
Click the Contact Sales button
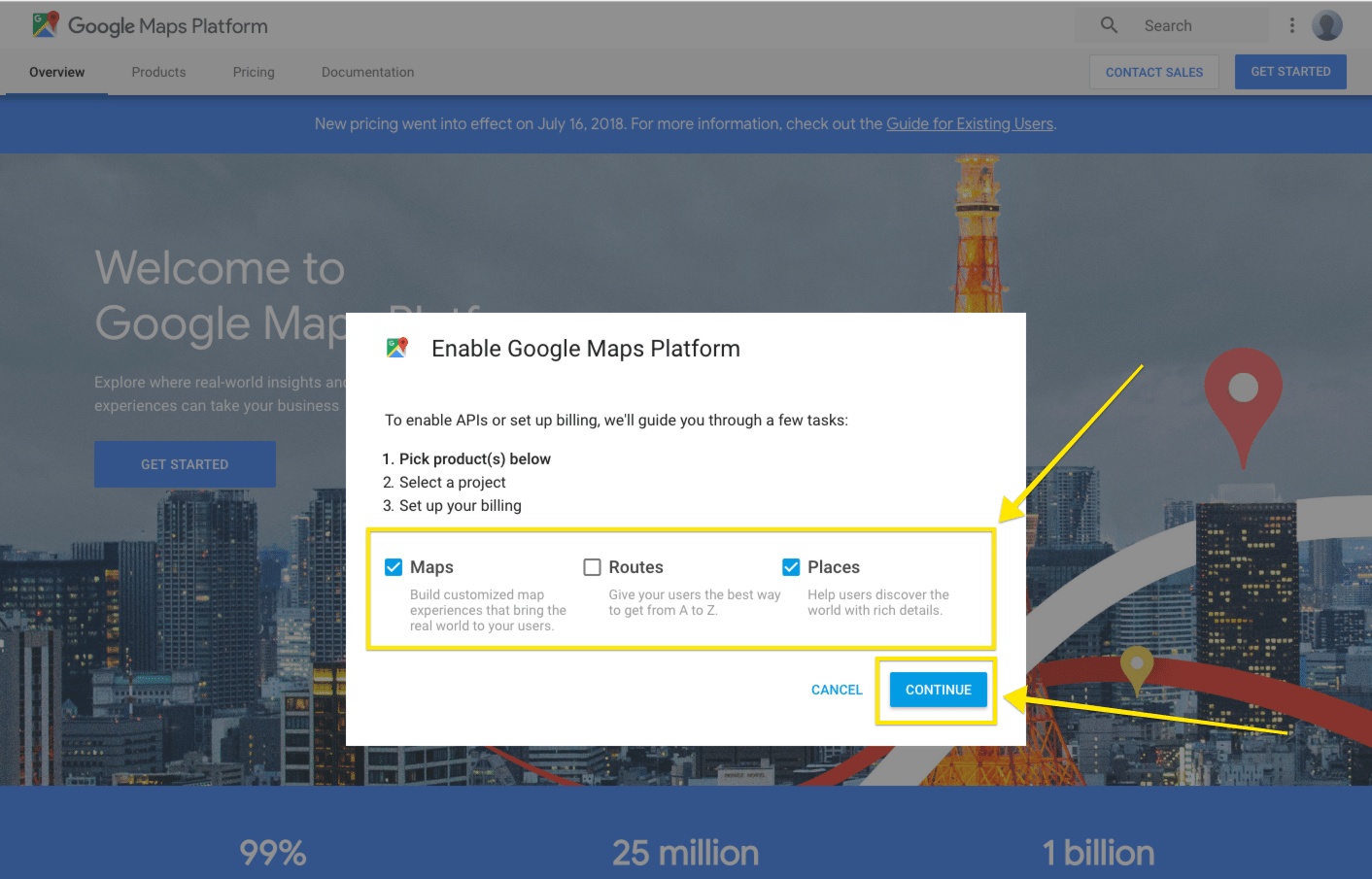coord(1154,72)
